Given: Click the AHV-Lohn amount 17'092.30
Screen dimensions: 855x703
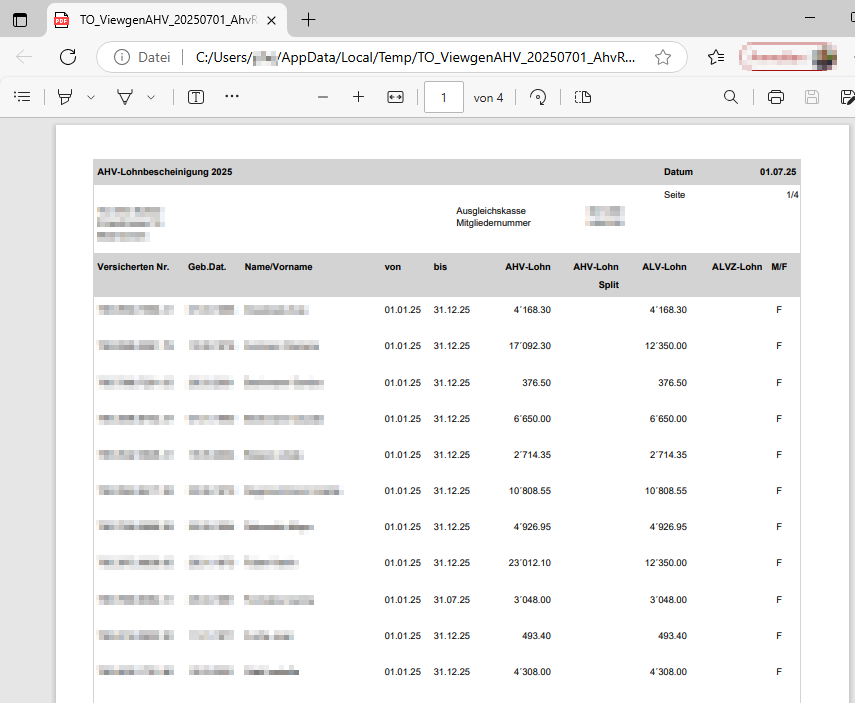Looking at the screenshot, I should click(x=530, y=346).
